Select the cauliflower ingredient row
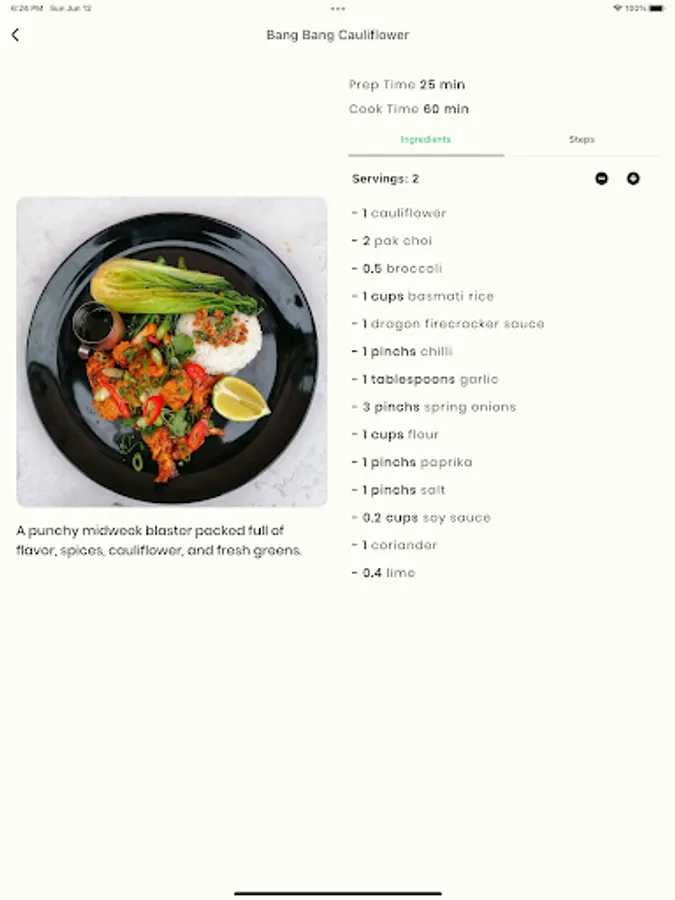The height and width of the screenshot is (900, 675). (399, 213)
